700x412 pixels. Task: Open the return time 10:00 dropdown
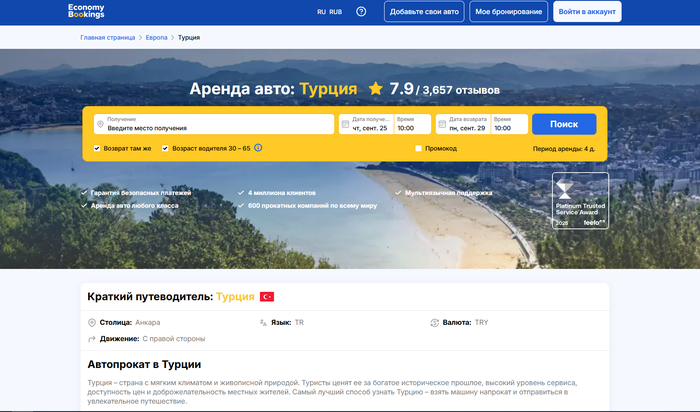pos(509,124)
